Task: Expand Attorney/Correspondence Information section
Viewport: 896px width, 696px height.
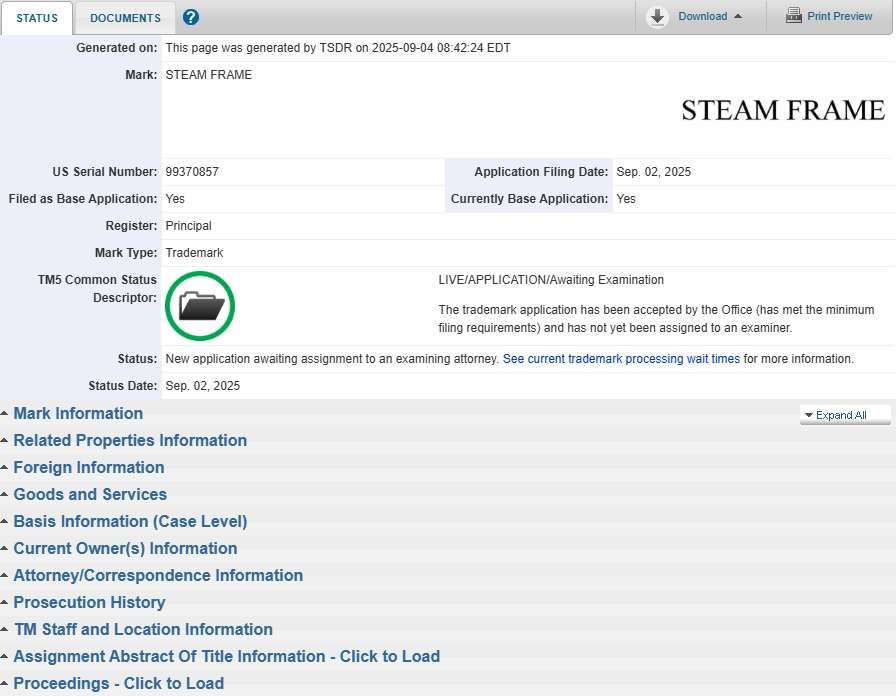Action: [158, 576]
